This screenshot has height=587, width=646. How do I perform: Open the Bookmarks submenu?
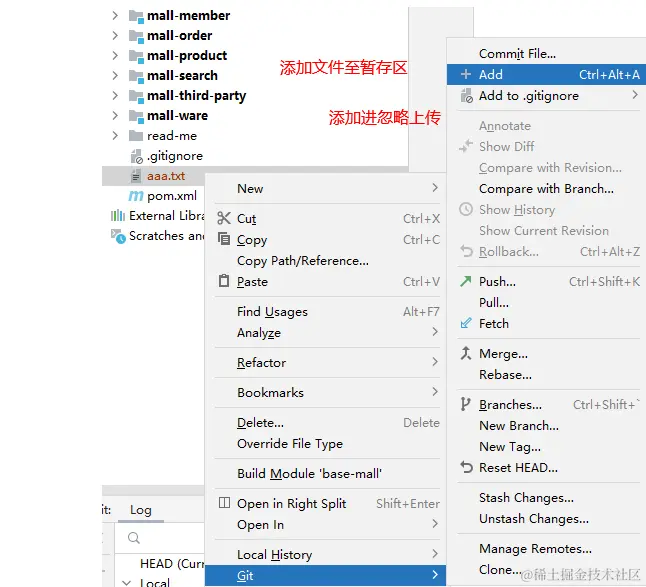[x=325, y=392]
